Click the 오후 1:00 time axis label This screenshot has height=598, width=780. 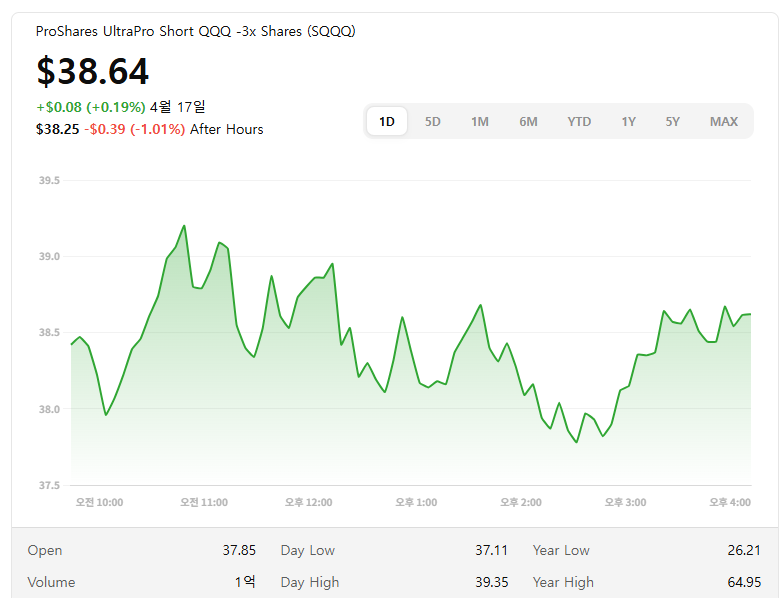tap(416, 502)
